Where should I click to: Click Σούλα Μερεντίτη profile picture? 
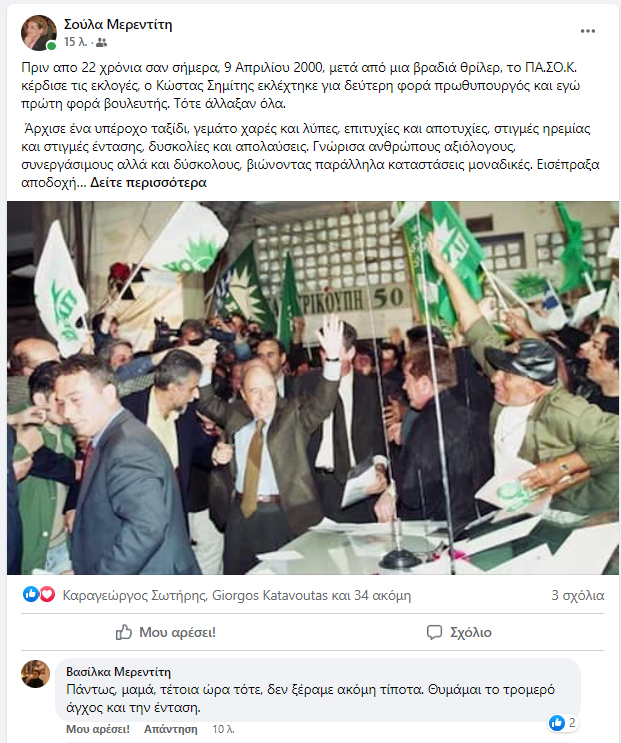(x=38, y=33)
